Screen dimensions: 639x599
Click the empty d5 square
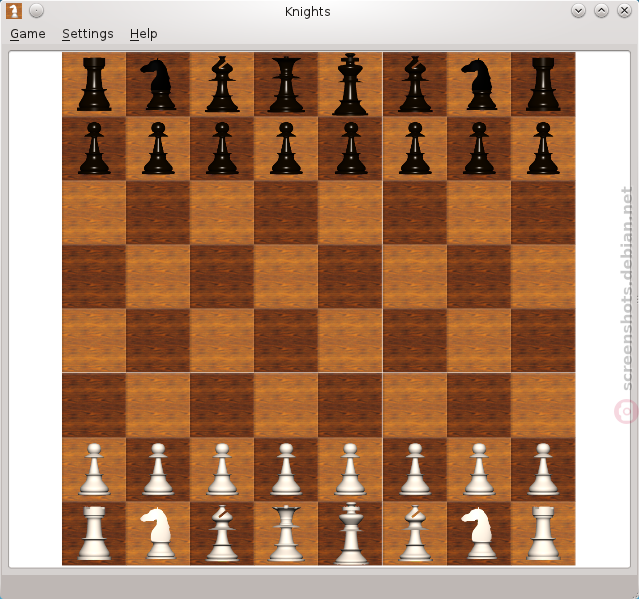click(x=286, y=277)
